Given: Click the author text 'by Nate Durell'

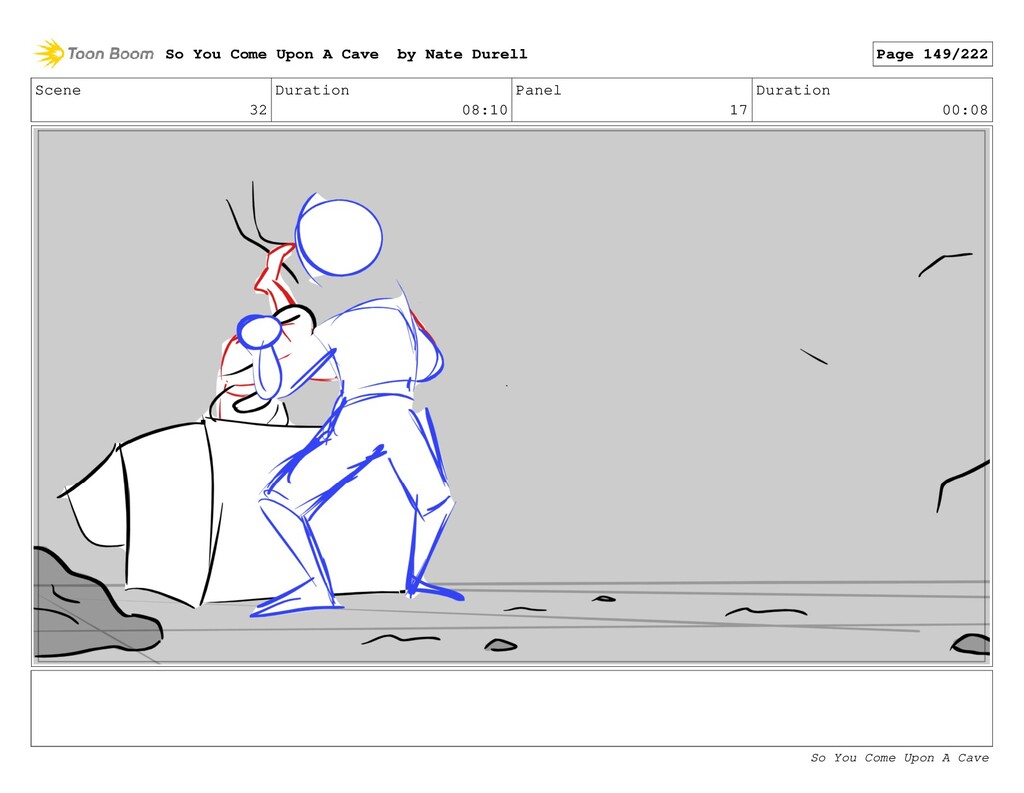Looking at the screenshot, I should point(462,54).
